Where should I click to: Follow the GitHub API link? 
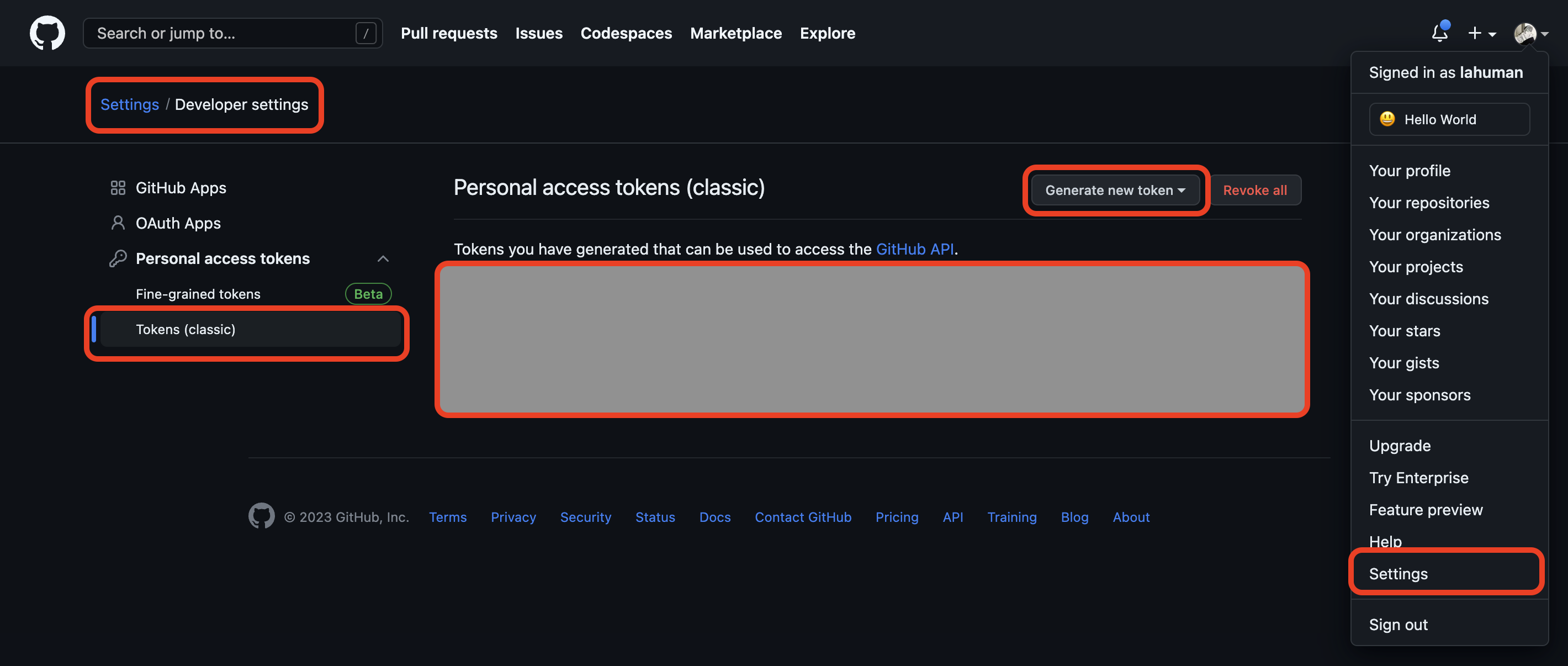pos(914,249)
